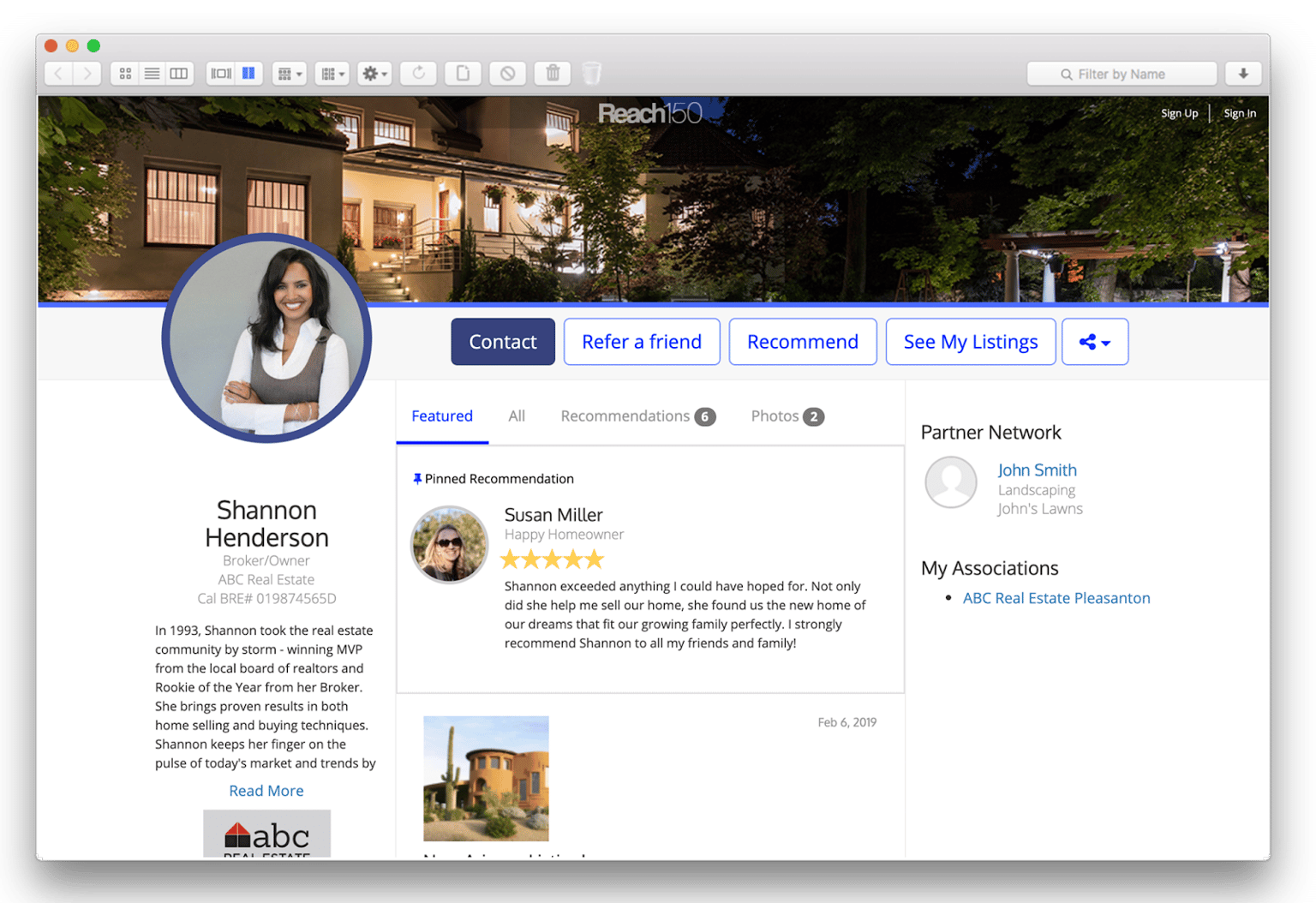Click the download arrow near the filter field
Image resolution: width=1316 pixels, height=903 pixels.
[x=1243, y=74]
